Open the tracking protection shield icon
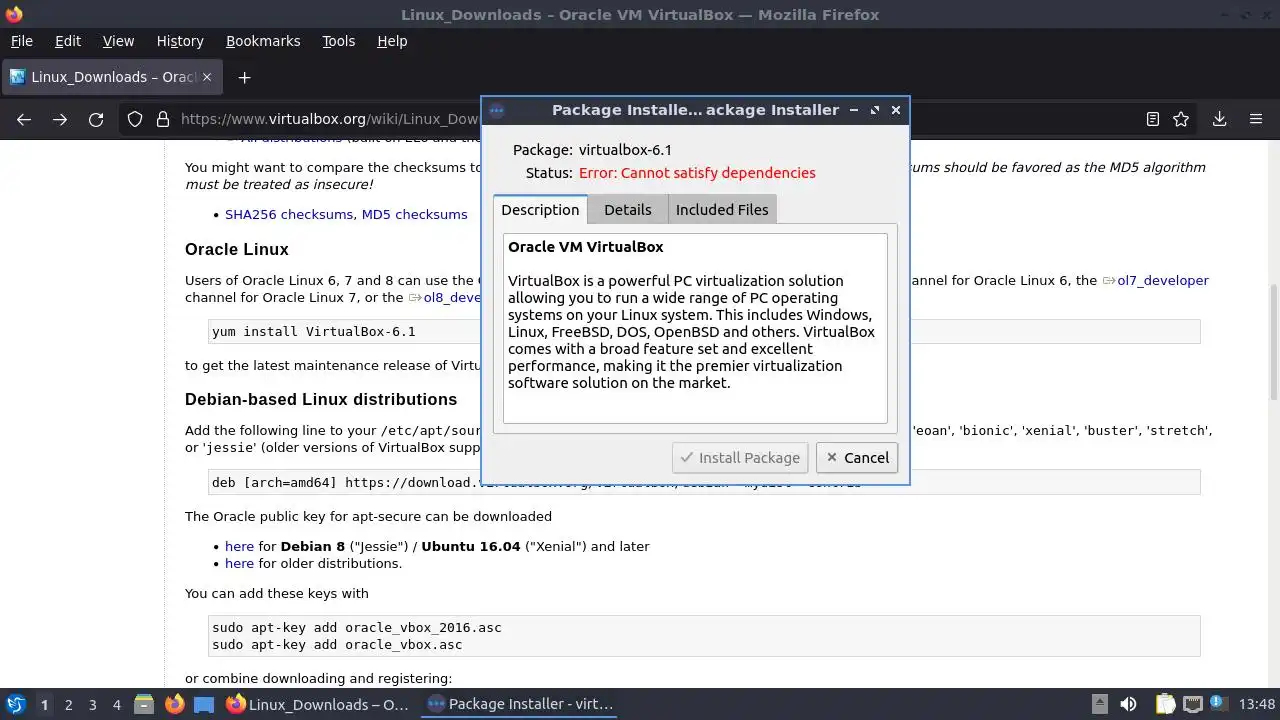 [135, 119]
